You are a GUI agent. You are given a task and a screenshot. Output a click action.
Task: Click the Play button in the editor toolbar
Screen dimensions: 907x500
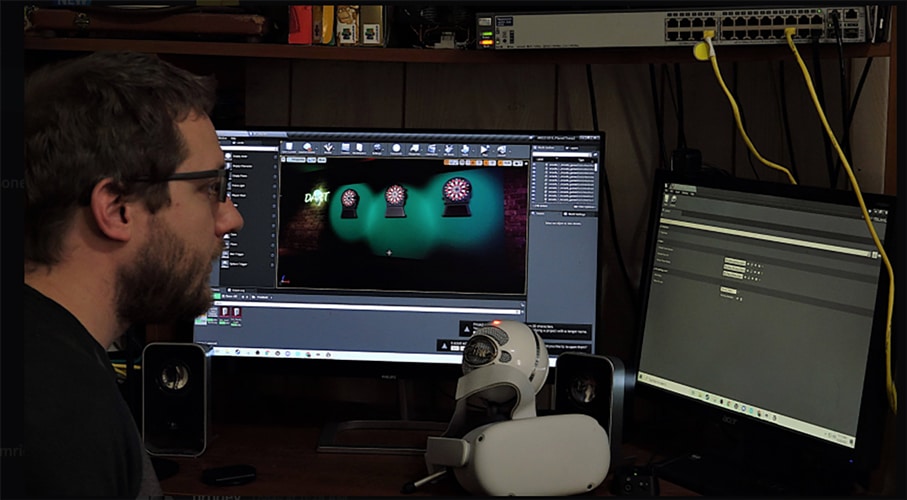[484, 148]
